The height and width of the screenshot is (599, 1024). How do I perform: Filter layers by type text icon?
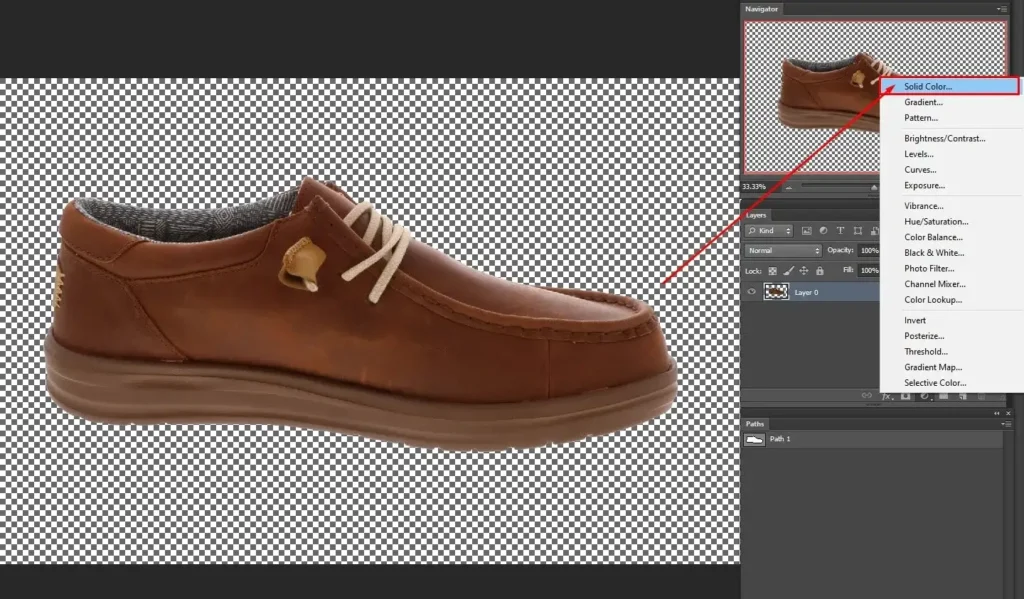(x=841, y=230)
